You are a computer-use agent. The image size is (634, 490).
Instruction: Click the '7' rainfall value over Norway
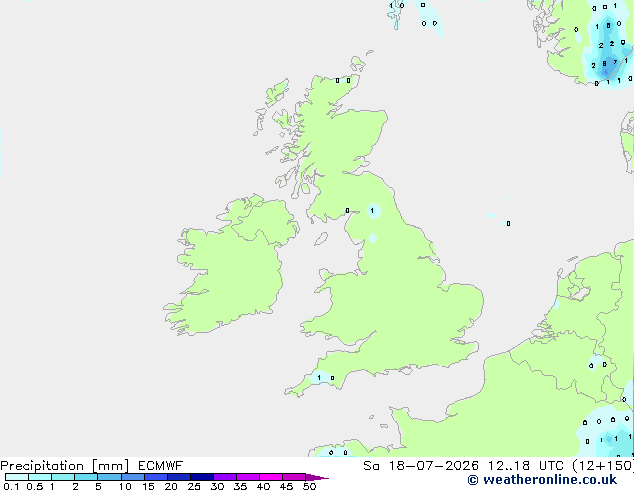point(615,62)
